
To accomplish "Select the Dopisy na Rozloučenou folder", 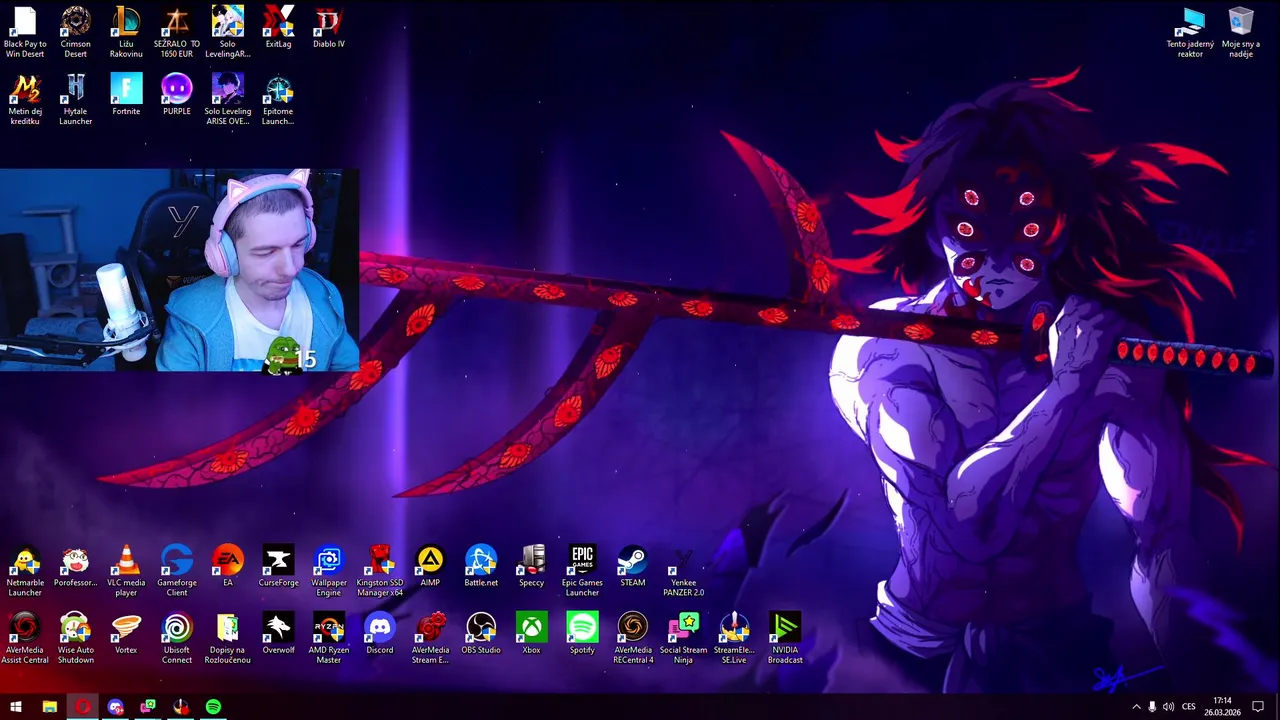I will 227,638.
